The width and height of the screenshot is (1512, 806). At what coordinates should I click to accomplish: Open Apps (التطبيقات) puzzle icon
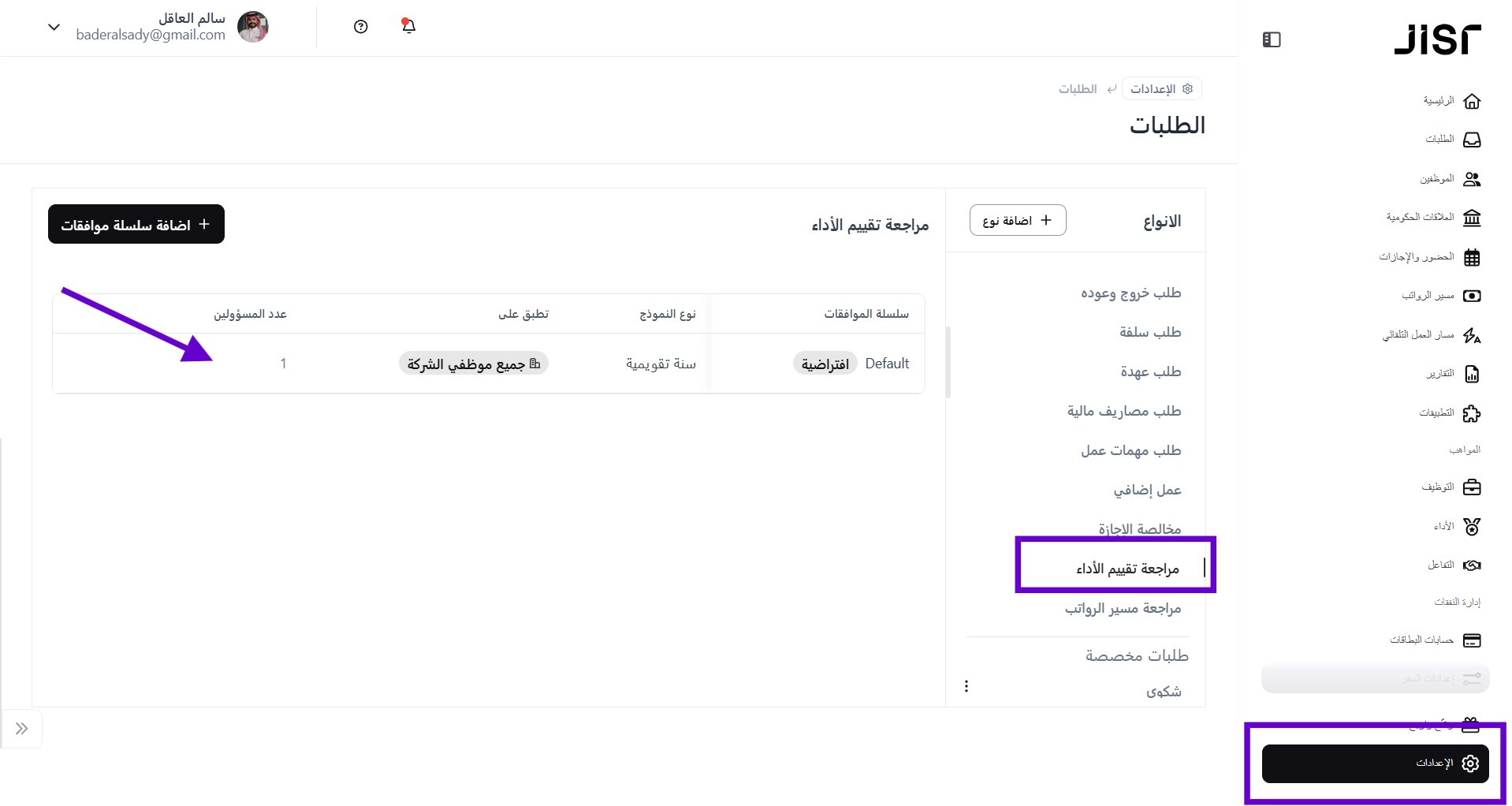pos(1471,413)
